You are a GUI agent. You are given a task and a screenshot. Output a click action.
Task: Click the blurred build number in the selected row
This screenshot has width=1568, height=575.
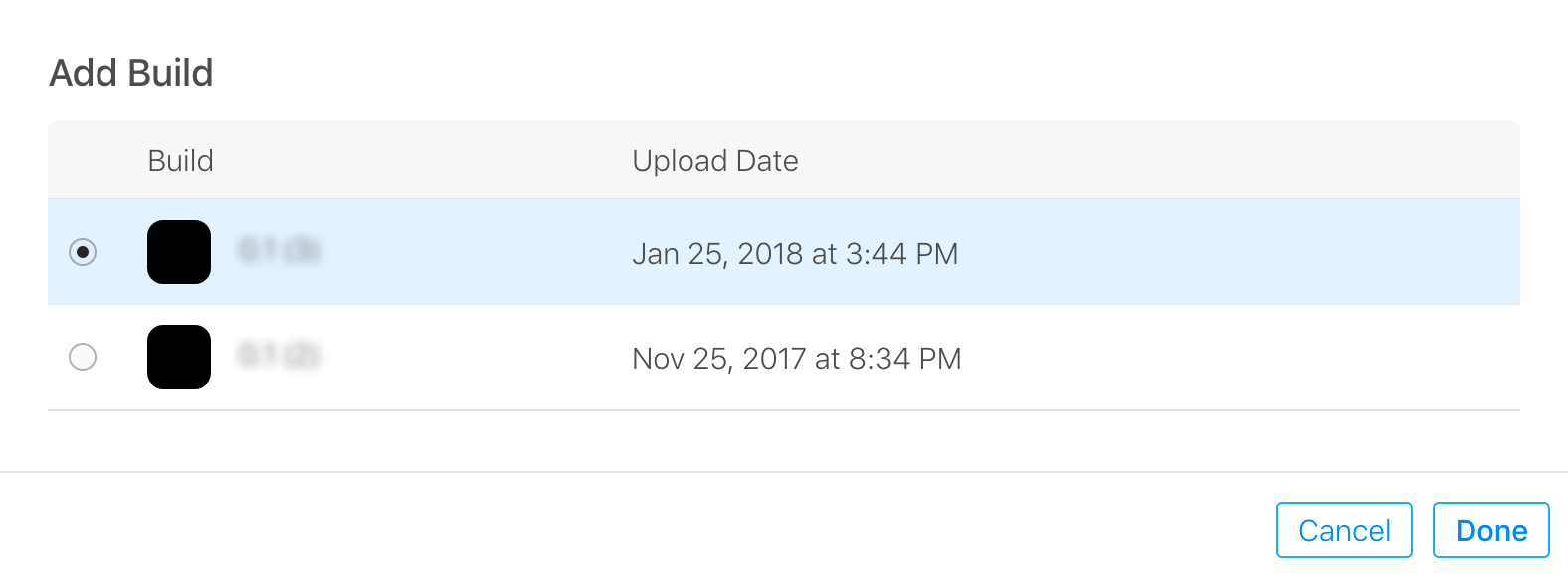tap(280, 250)
